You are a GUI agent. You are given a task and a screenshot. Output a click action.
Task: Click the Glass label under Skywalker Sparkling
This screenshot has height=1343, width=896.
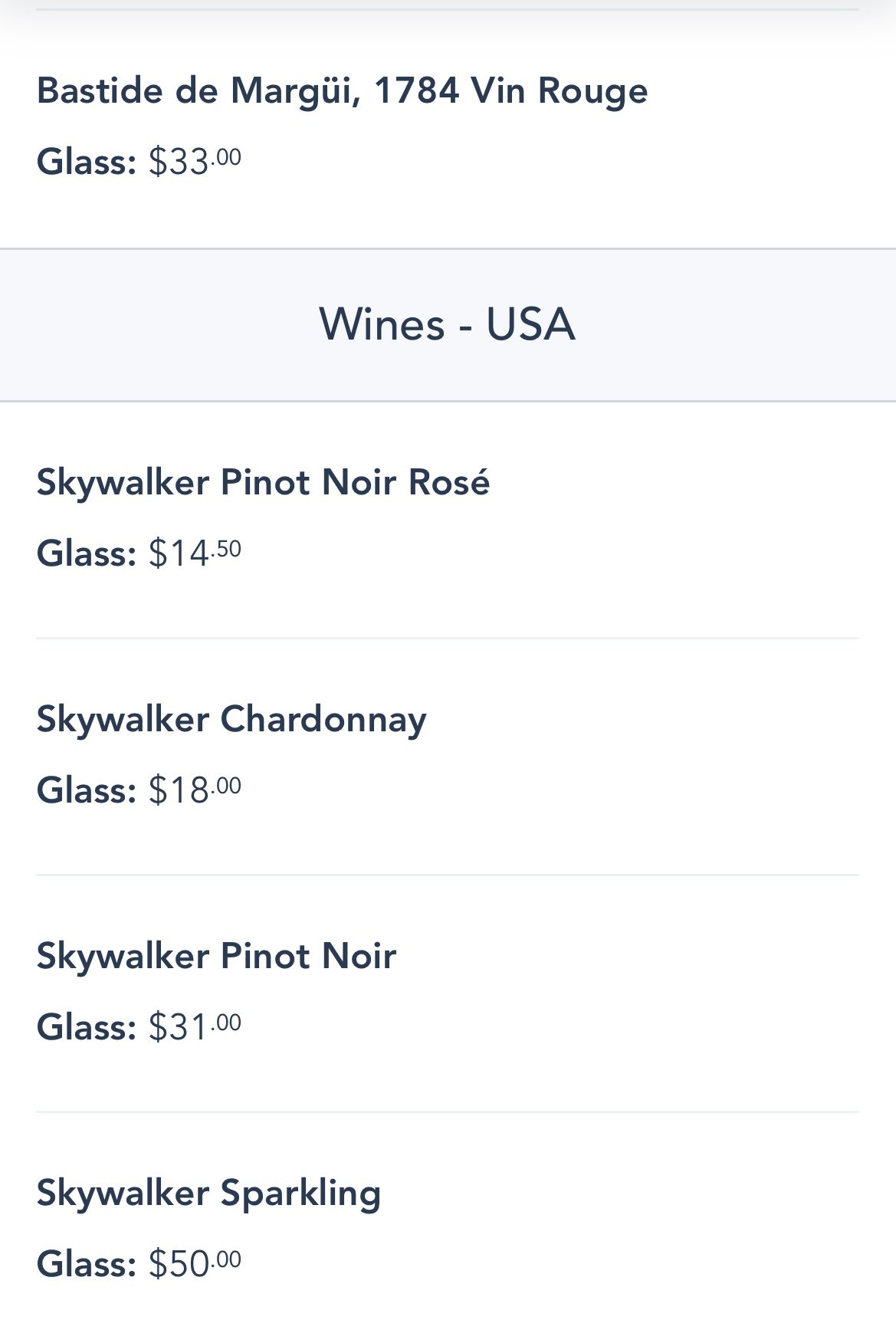point(86,1263)
